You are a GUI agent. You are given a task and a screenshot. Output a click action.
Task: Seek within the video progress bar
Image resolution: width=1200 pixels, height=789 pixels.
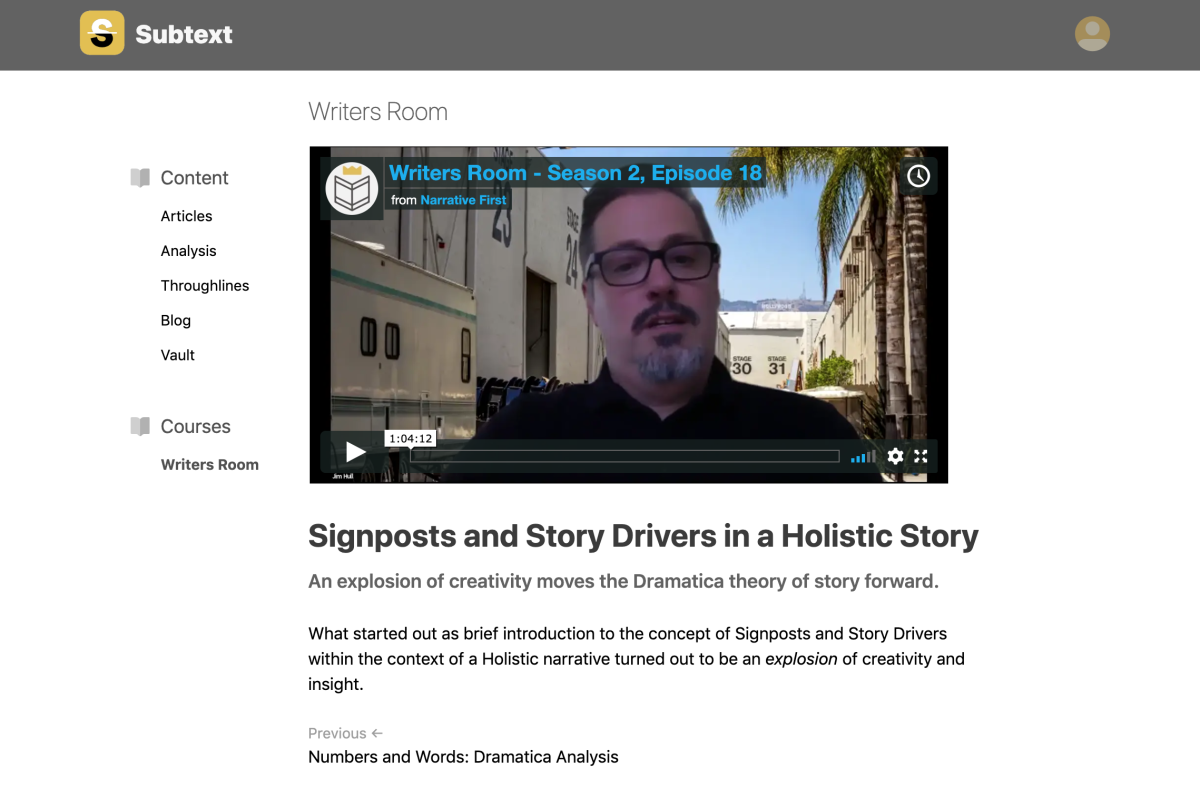coord(625,456)
